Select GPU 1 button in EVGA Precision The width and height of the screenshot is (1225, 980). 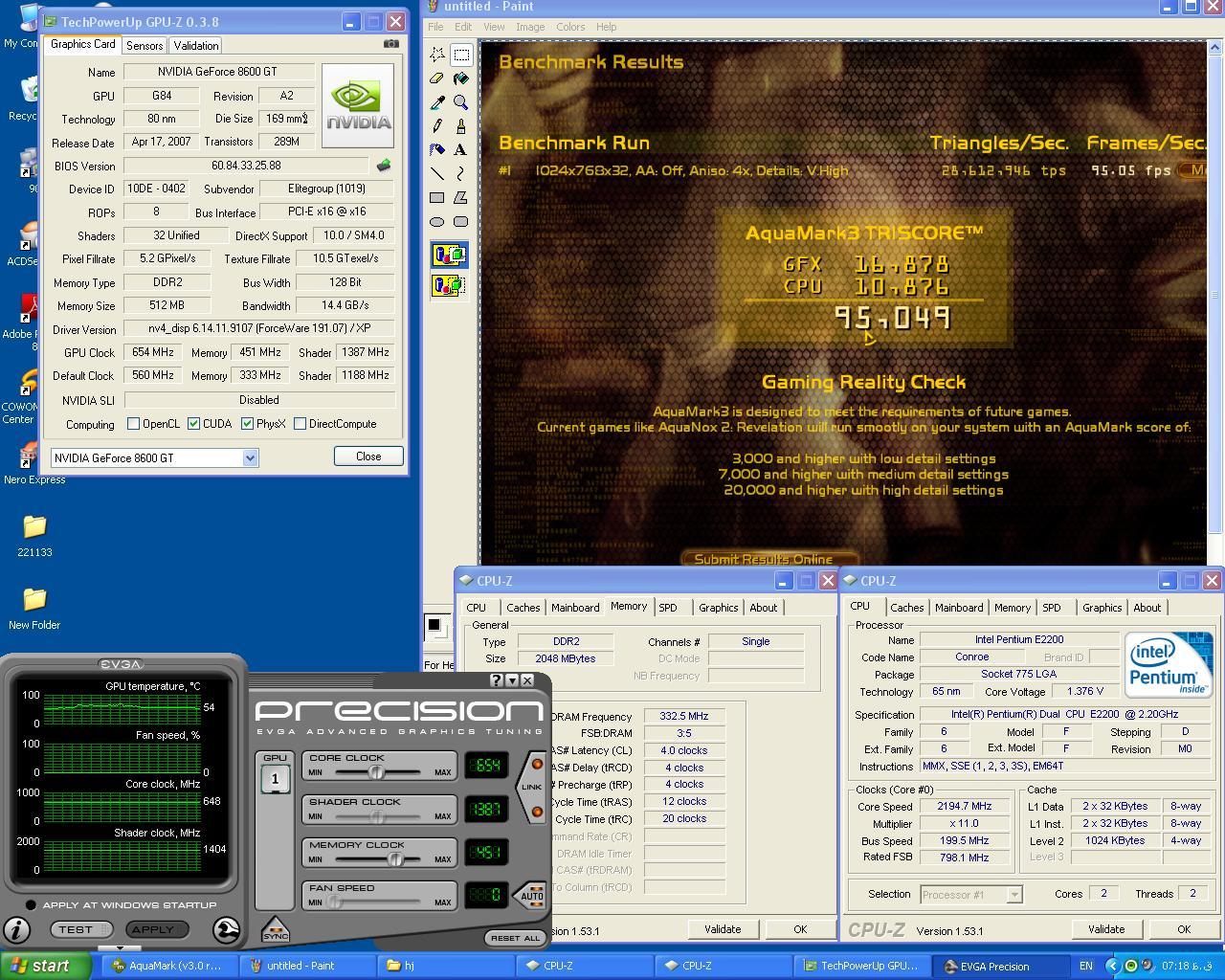[x=275, y=779]
